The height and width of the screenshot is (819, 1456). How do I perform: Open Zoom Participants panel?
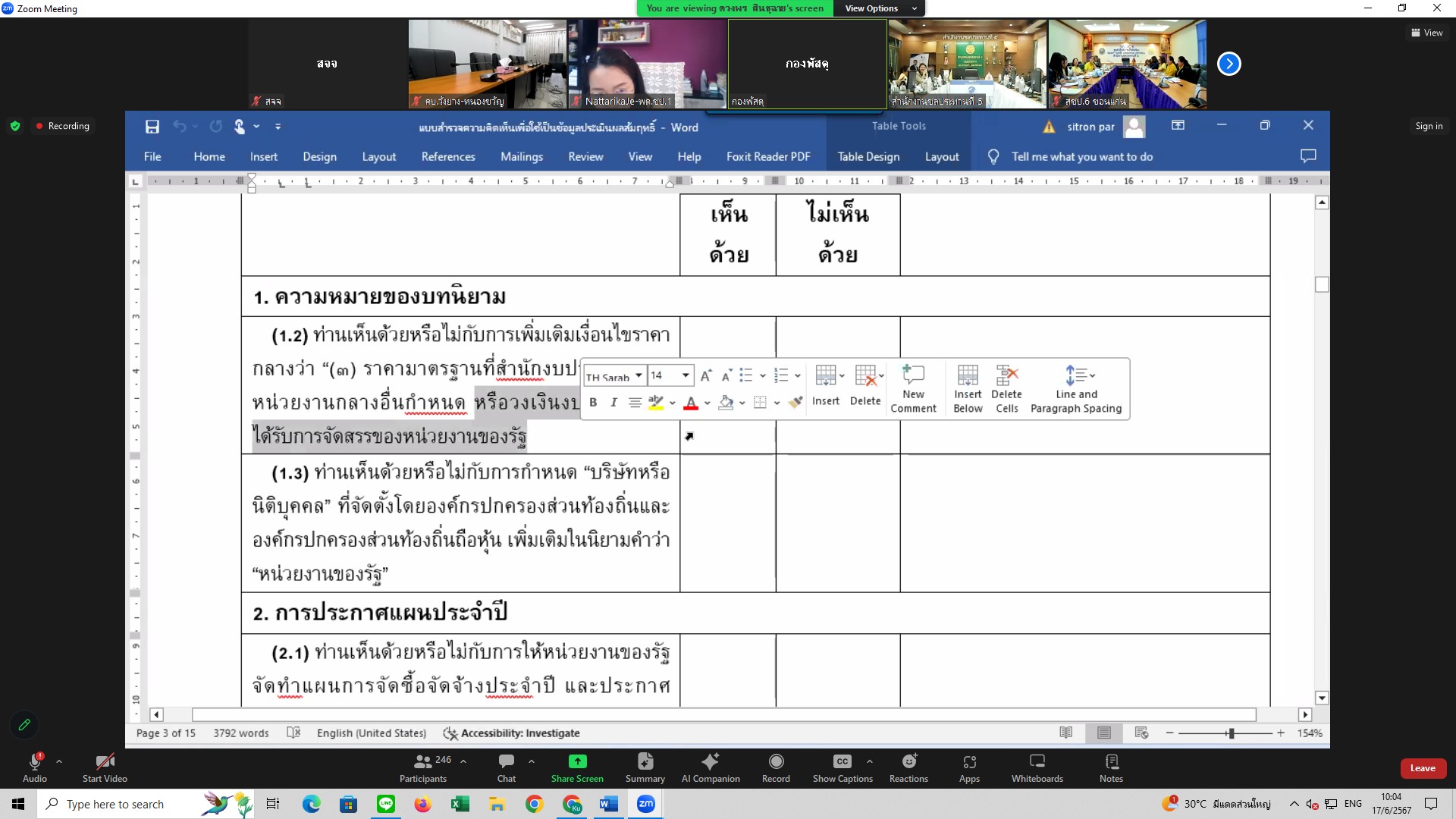[x=423, y=767]
